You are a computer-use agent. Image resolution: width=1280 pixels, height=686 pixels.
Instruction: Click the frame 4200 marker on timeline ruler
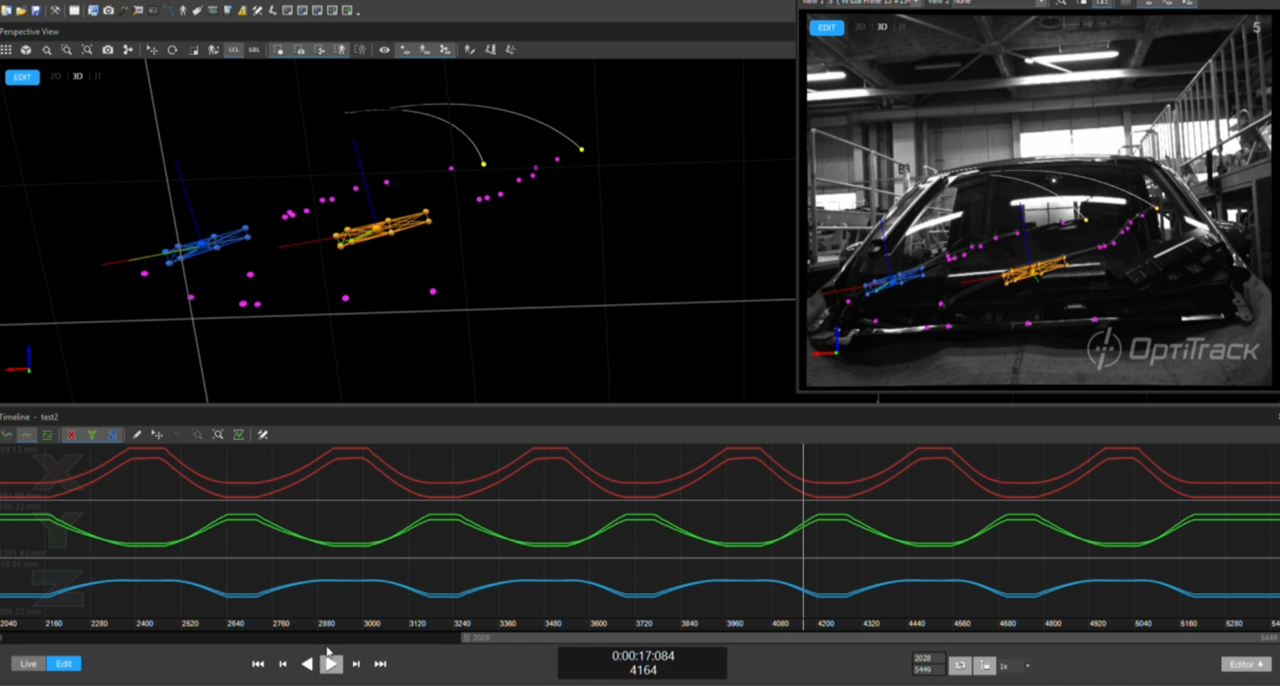[825, 623]
